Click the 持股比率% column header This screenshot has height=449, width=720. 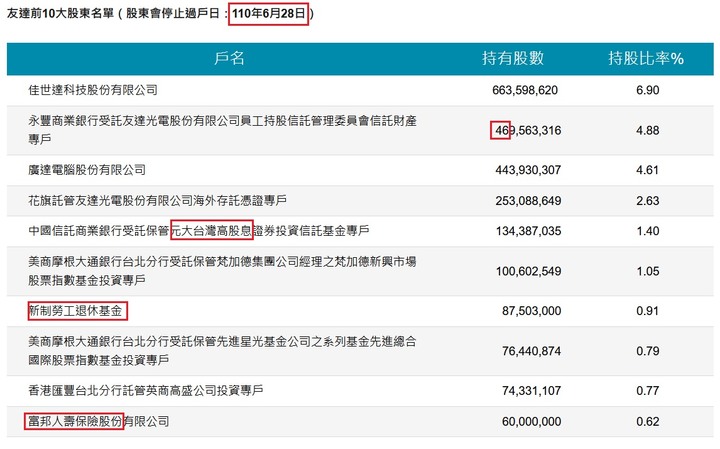(x=647, y=58)
